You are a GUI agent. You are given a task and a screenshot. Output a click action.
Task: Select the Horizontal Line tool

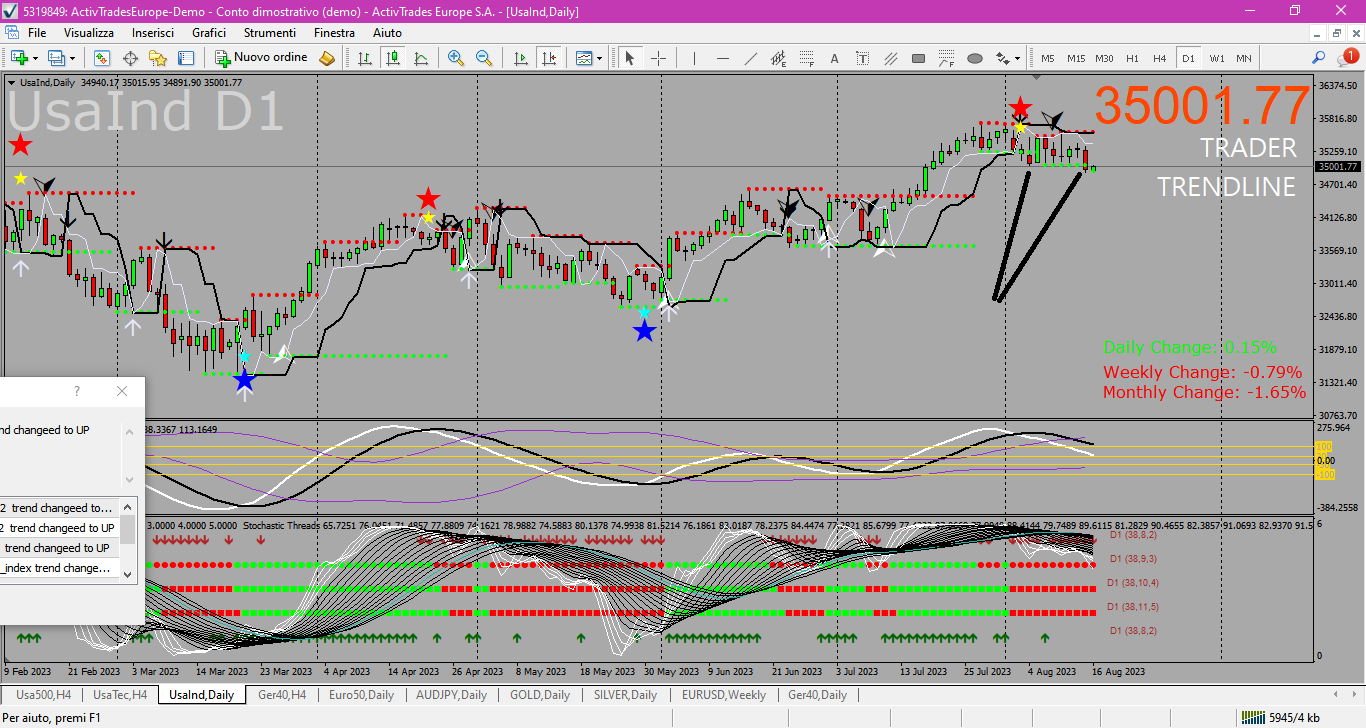(722, 58)
